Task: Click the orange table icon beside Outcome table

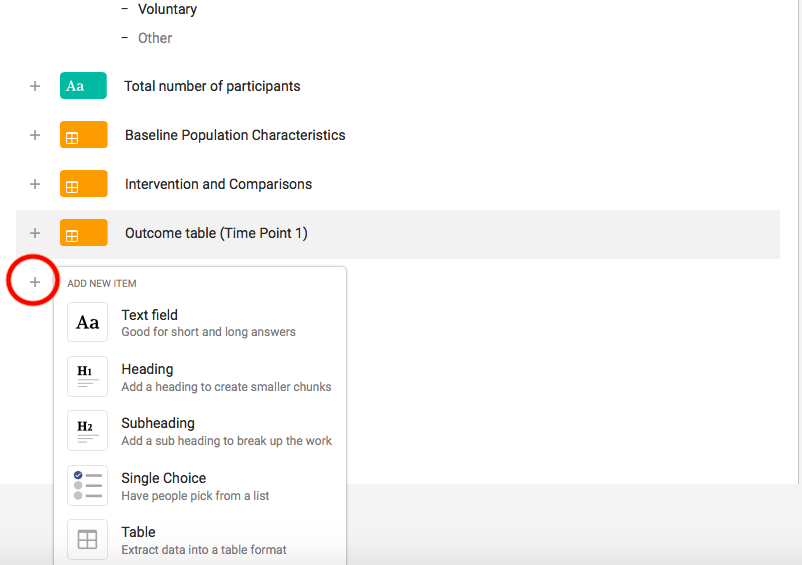Action: 83,233
